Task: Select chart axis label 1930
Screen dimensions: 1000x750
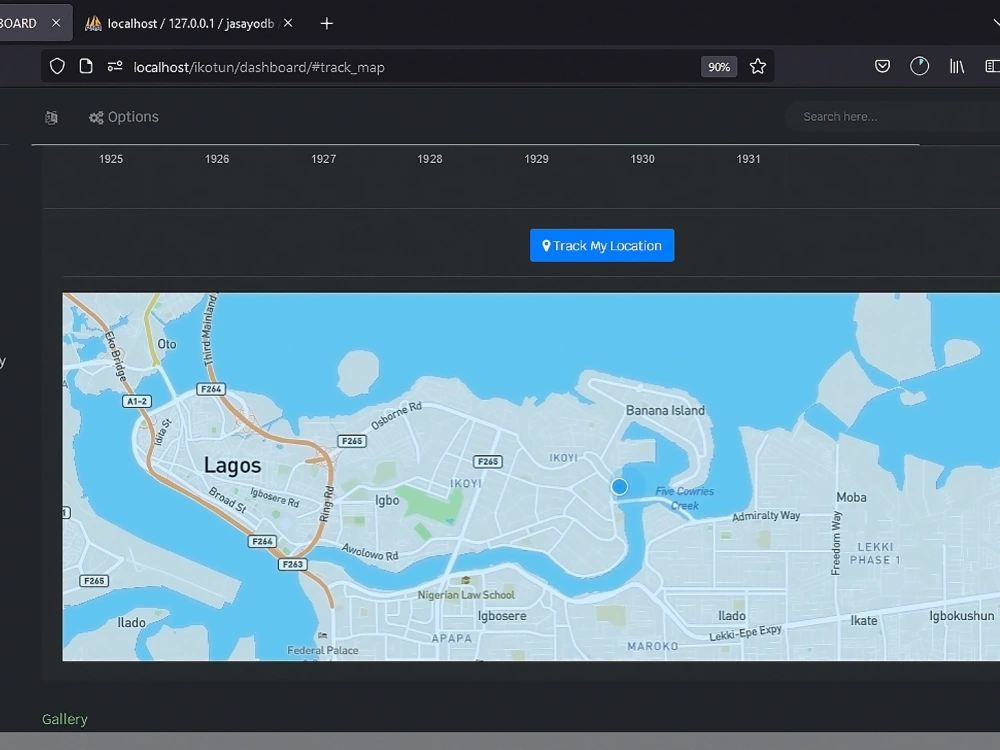Action: 642,159
